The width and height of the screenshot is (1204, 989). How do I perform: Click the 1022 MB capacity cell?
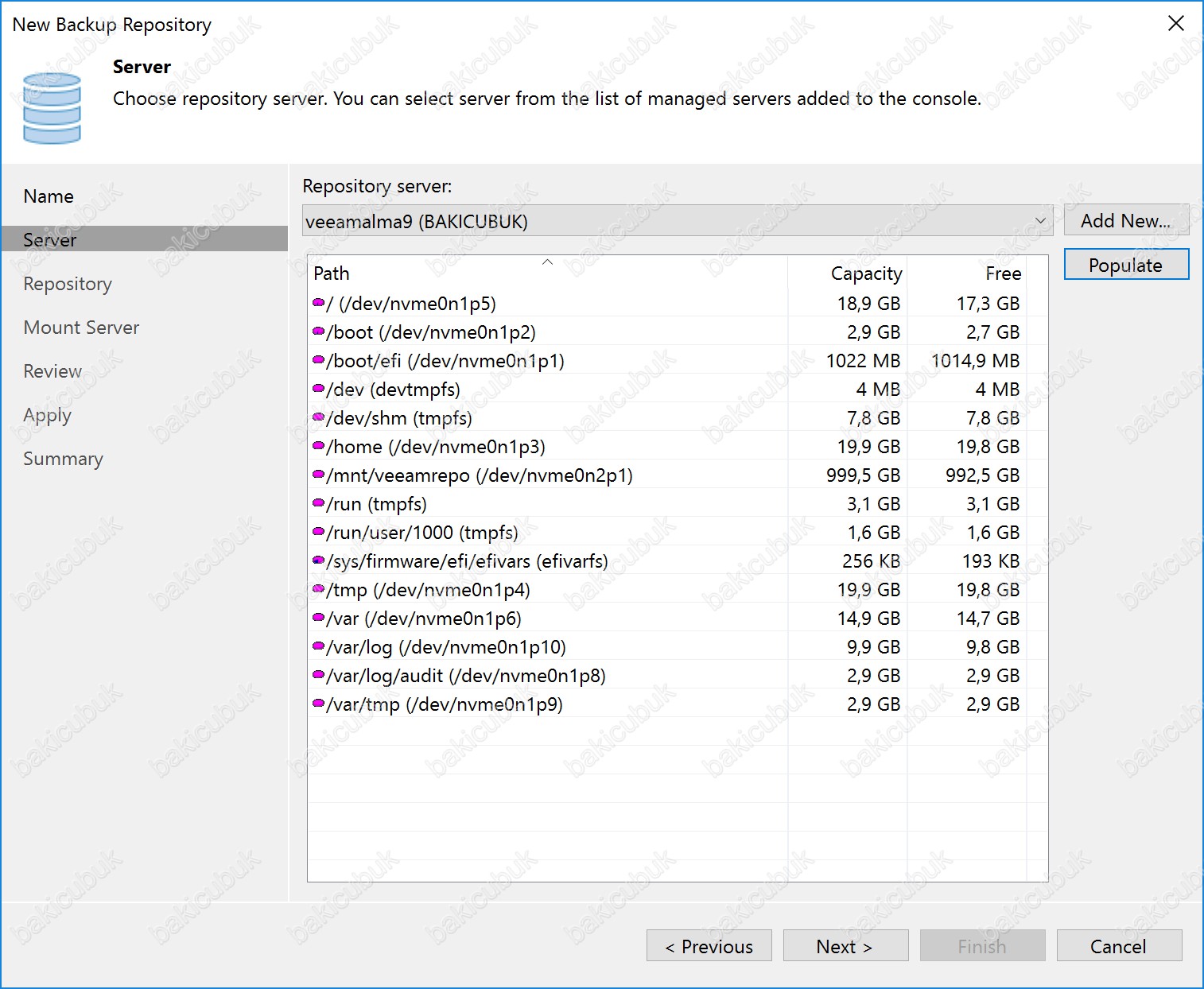click(863, 361)
